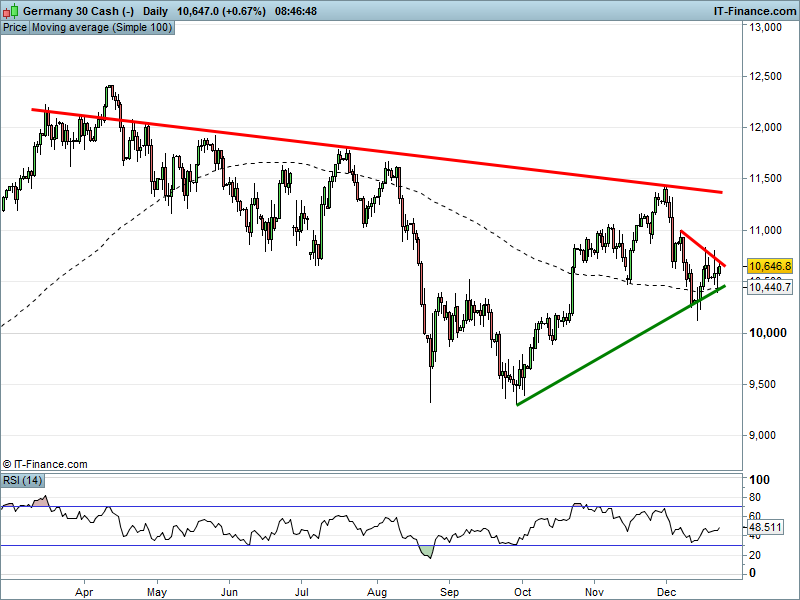The height and width of the screenshot is (600, 800).
Task: Click the IT-Finance.com link at top right
Action: (754, 10)
